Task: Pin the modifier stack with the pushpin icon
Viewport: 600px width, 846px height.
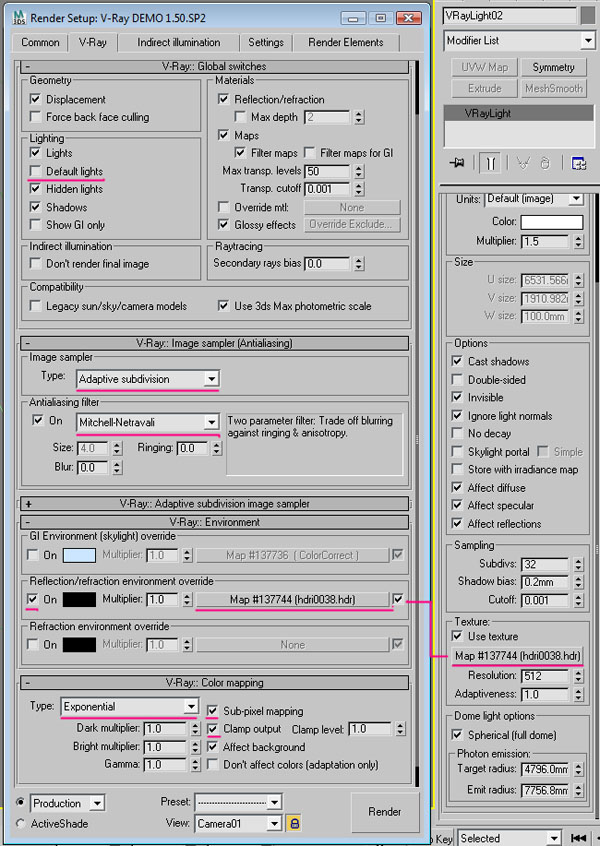Action: (456, 162)
